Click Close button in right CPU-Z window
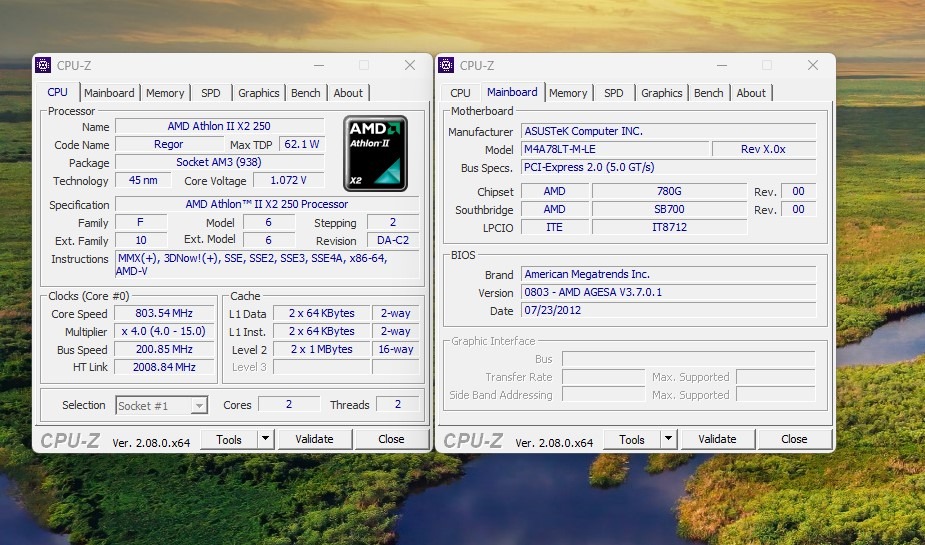 point(794,439)
